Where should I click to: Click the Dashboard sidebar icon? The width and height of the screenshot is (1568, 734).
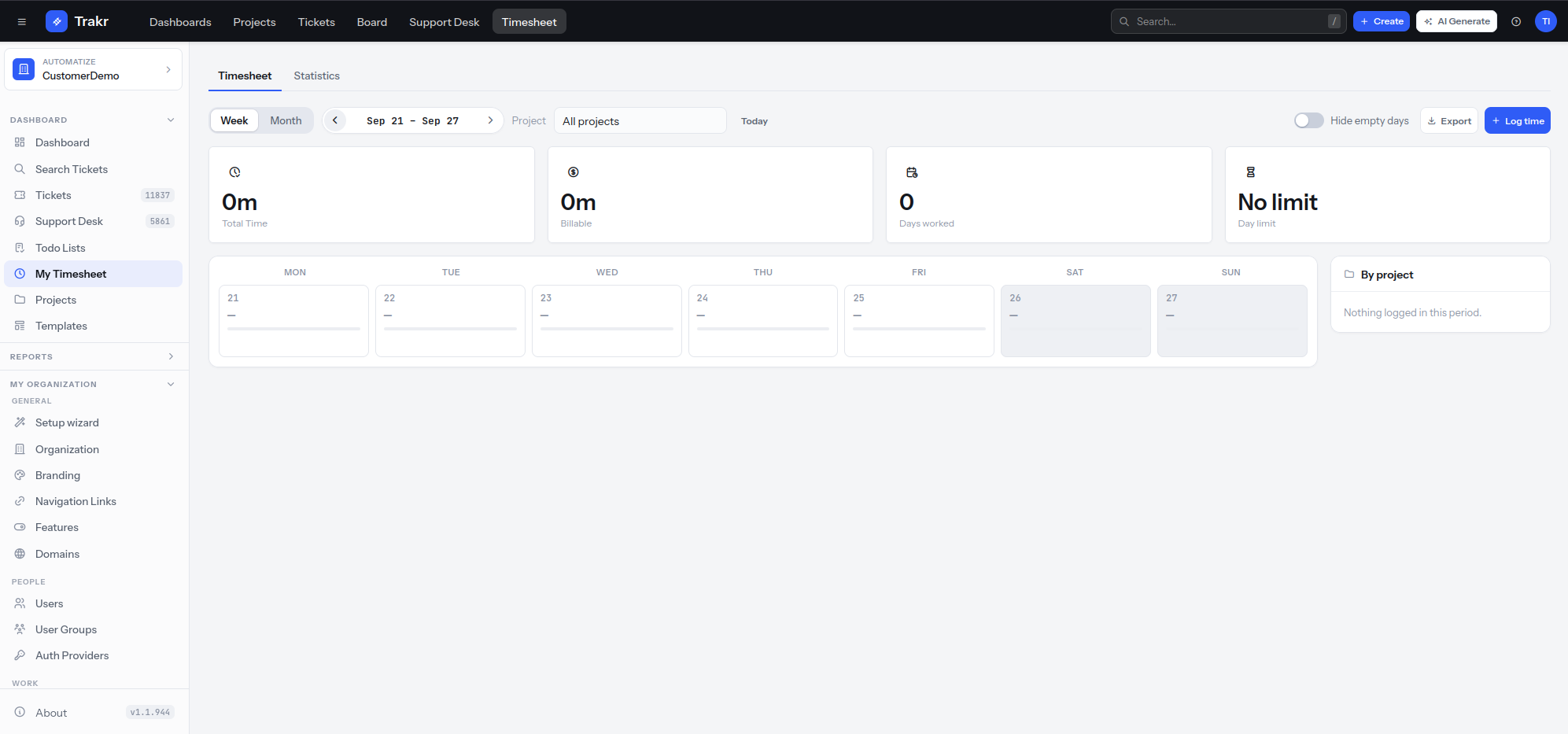pyautogui.click(x=20, y=142)
